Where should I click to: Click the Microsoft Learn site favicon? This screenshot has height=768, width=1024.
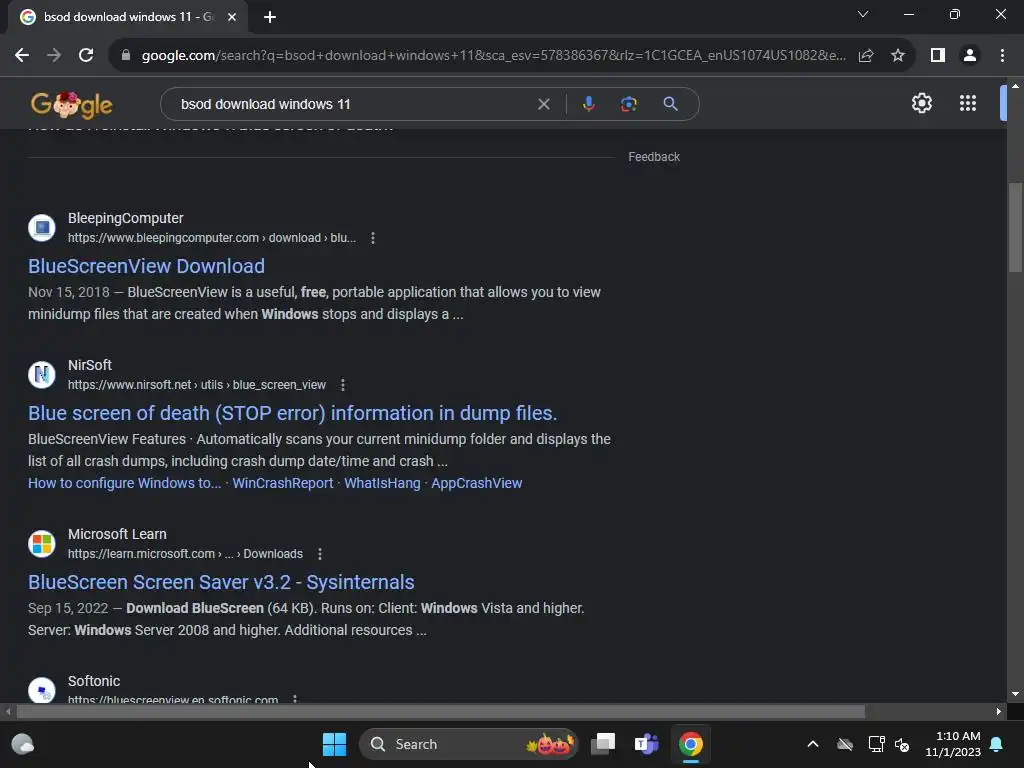pos(42,543)
